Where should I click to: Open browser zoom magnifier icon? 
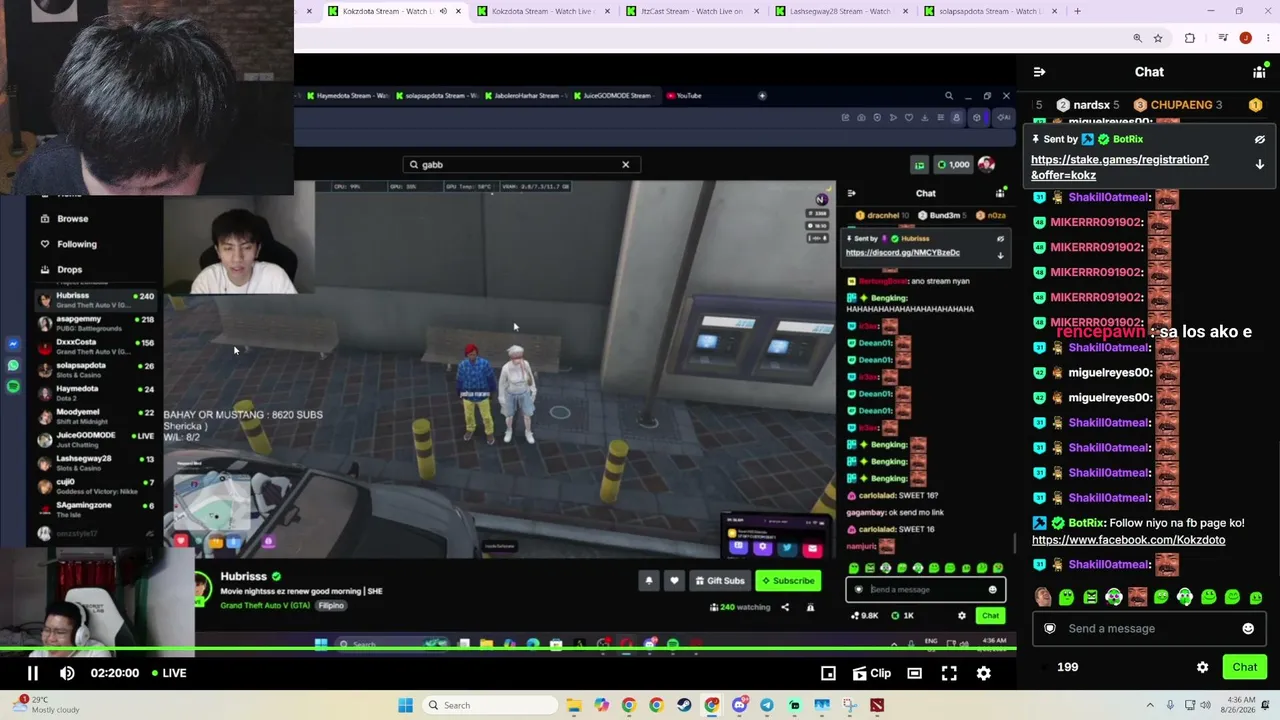coord(1137,38)
